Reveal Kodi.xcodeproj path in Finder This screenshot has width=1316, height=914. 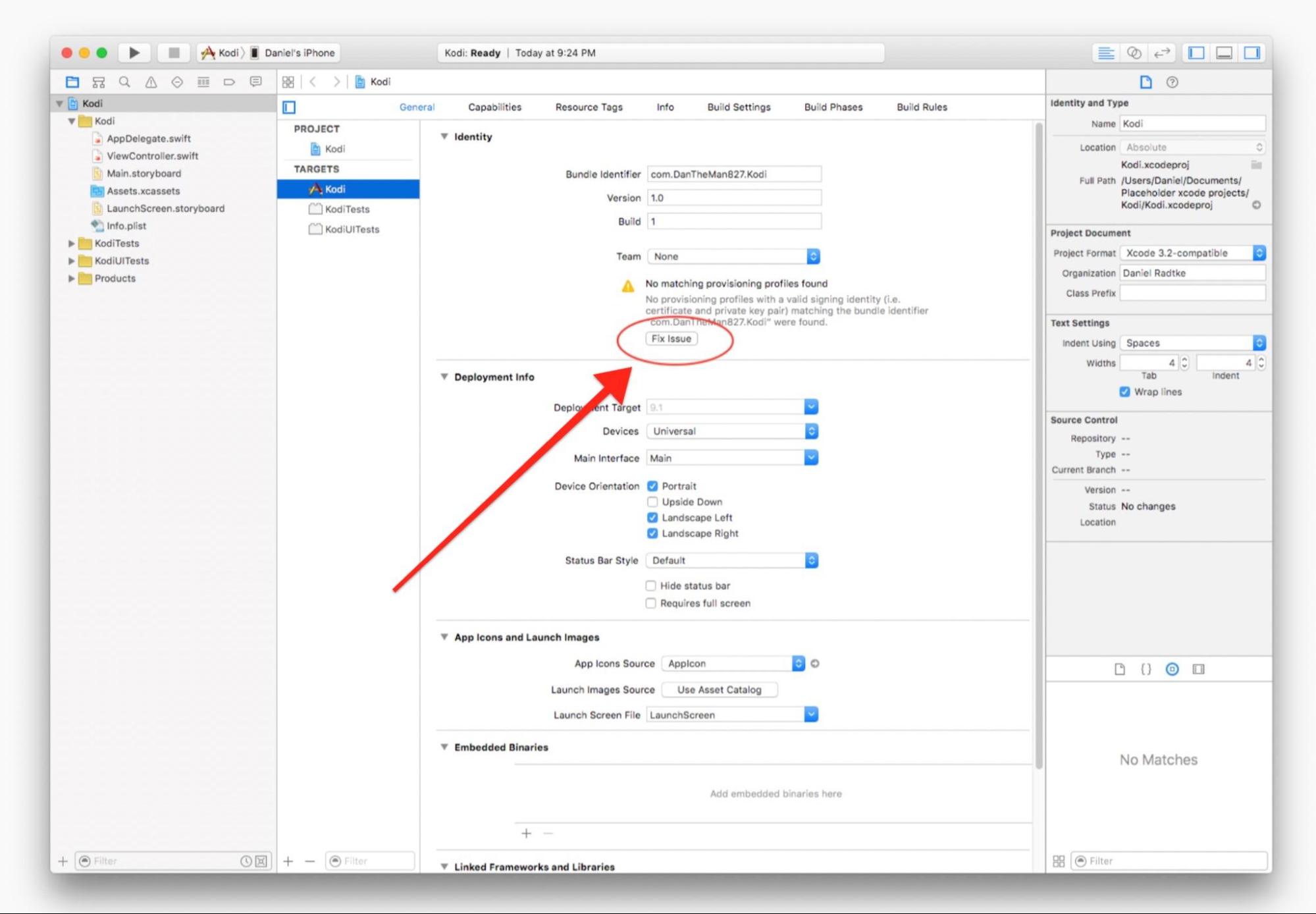[x=1256, y=205]
